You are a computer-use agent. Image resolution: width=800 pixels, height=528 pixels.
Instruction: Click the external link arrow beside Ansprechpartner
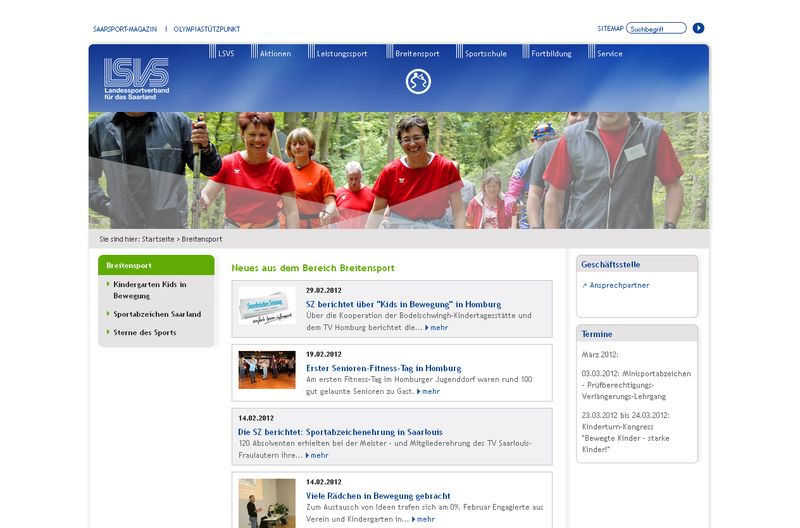pos(584,285)
